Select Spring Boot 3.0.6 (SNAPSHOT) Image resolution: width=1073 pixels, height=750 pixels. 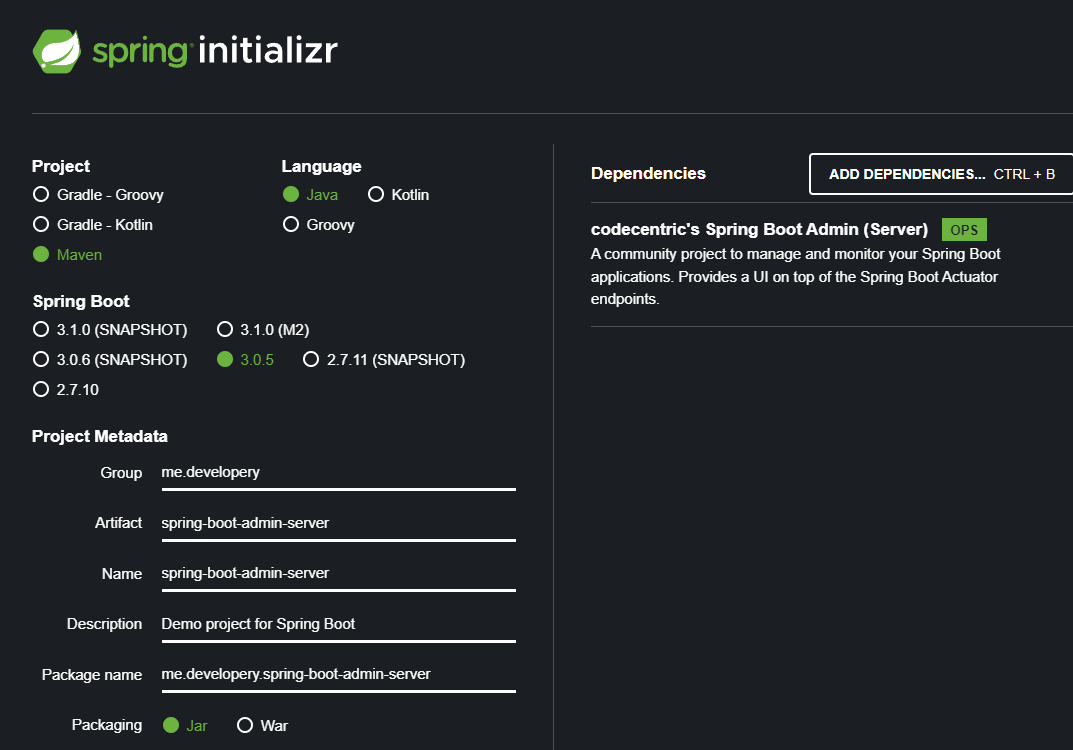110,360
